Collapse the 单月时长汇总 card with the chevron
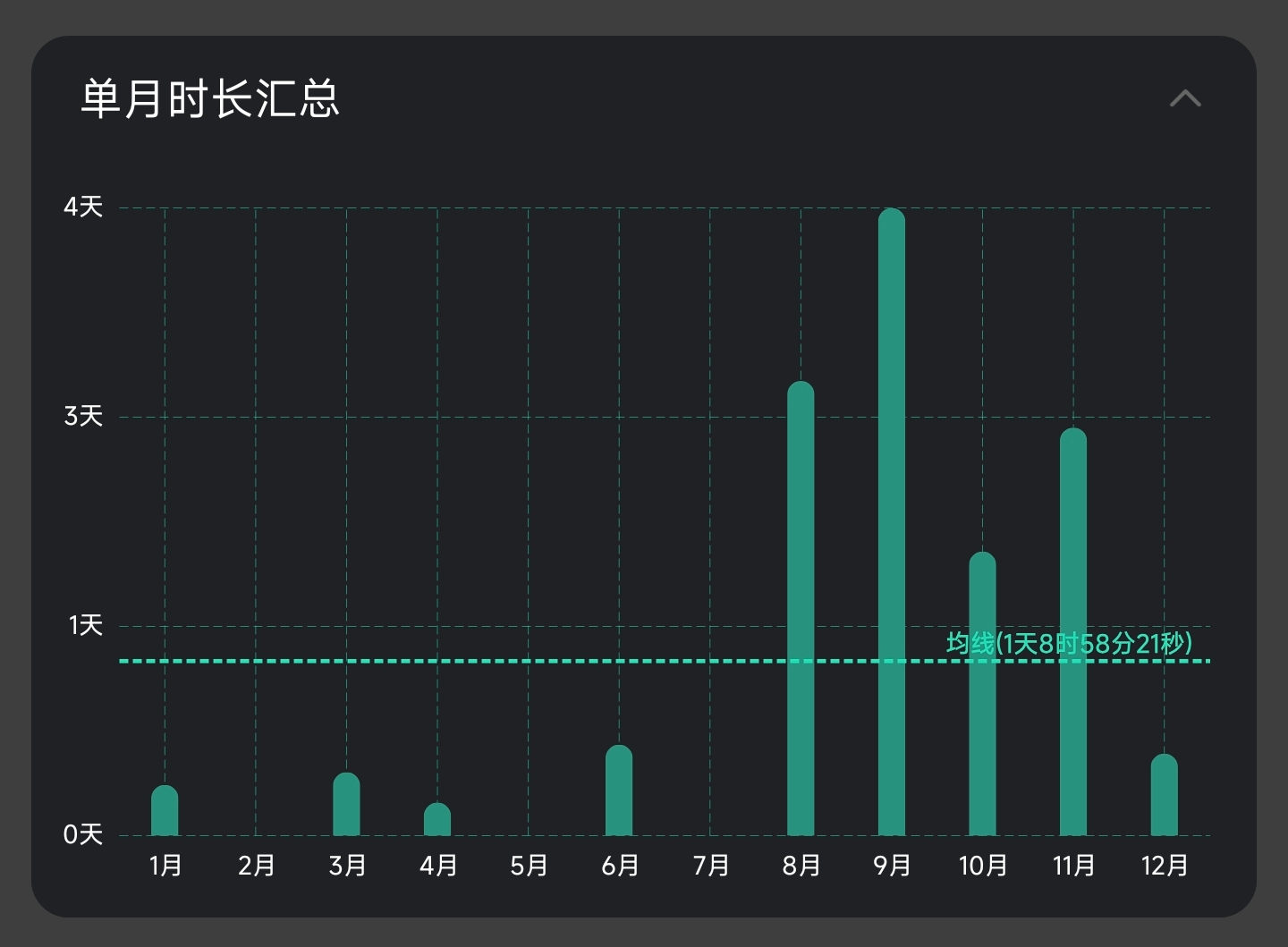Image resolution: width=1288 pixels, height=947 pixels. pos(1185,98)
